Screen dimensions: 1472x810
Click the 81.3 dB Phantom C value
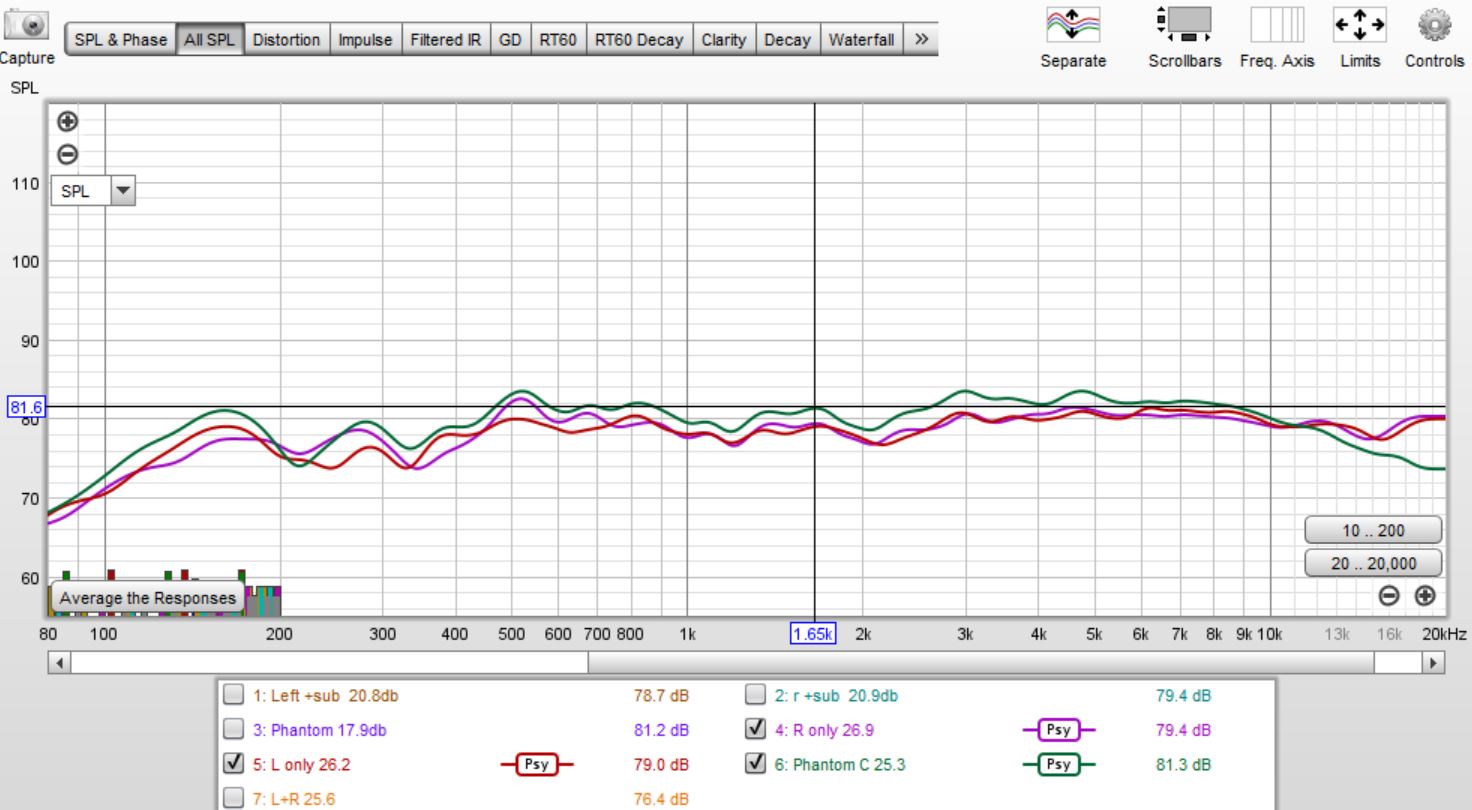1183,765
